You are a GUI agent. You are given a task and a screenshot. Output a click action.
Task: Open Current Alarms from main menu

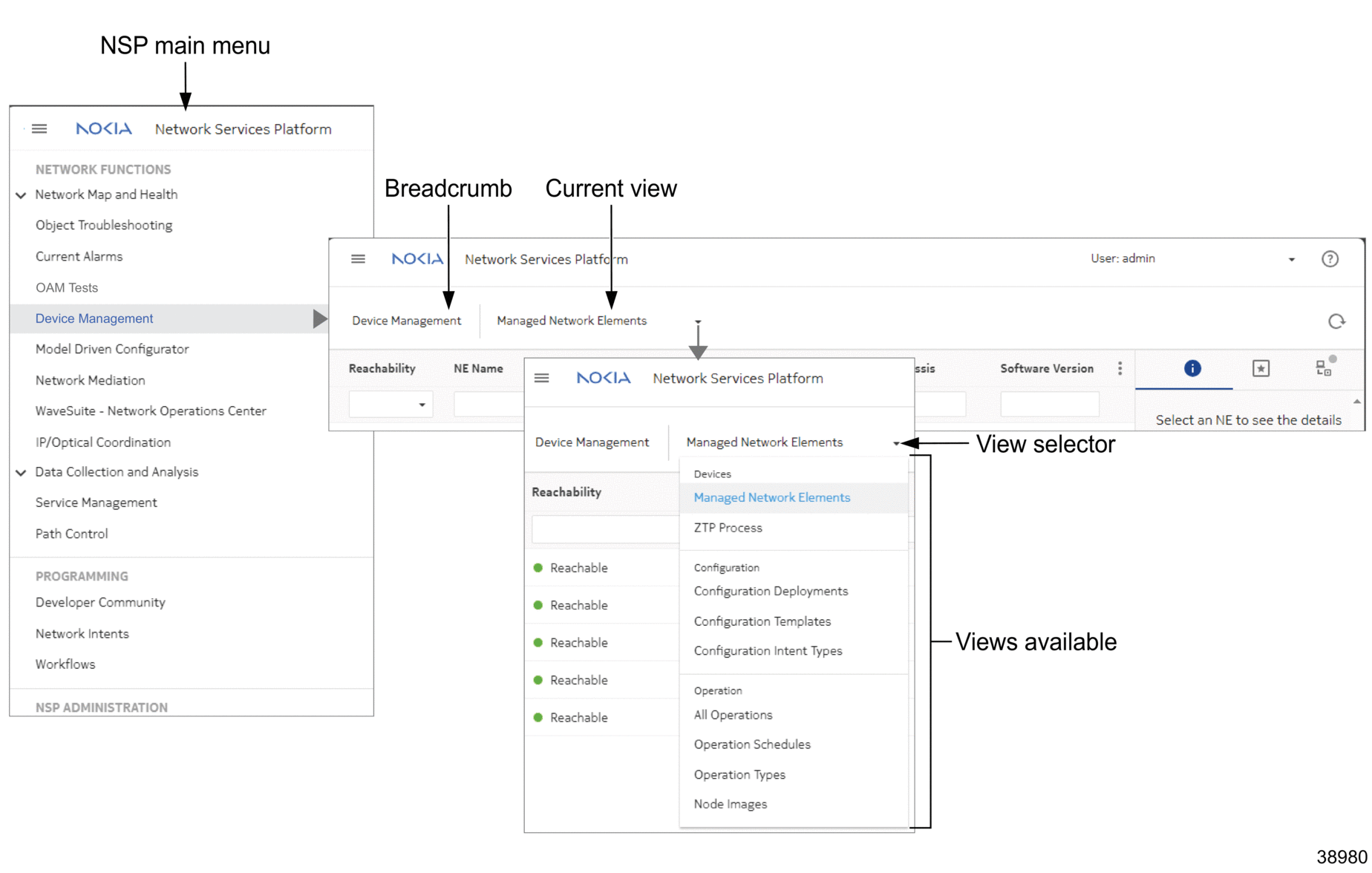(79, 257)
